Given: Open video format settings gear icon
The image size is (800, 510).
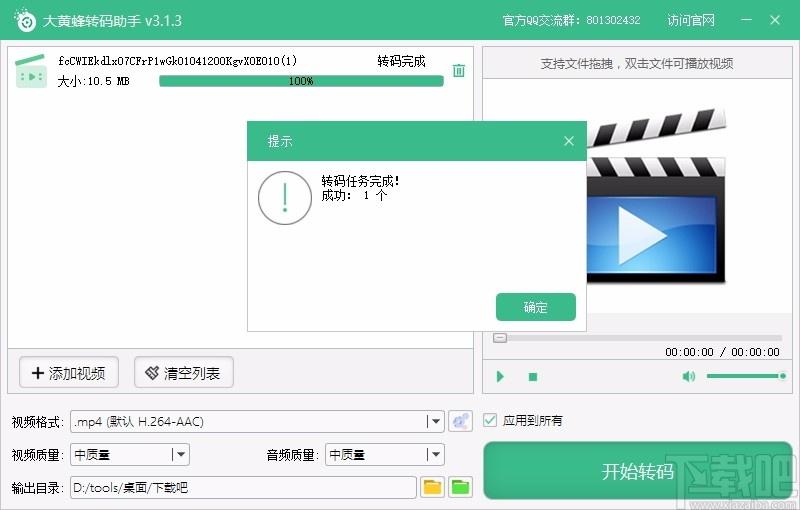Looking at the screenshot, I should (460, 421).
